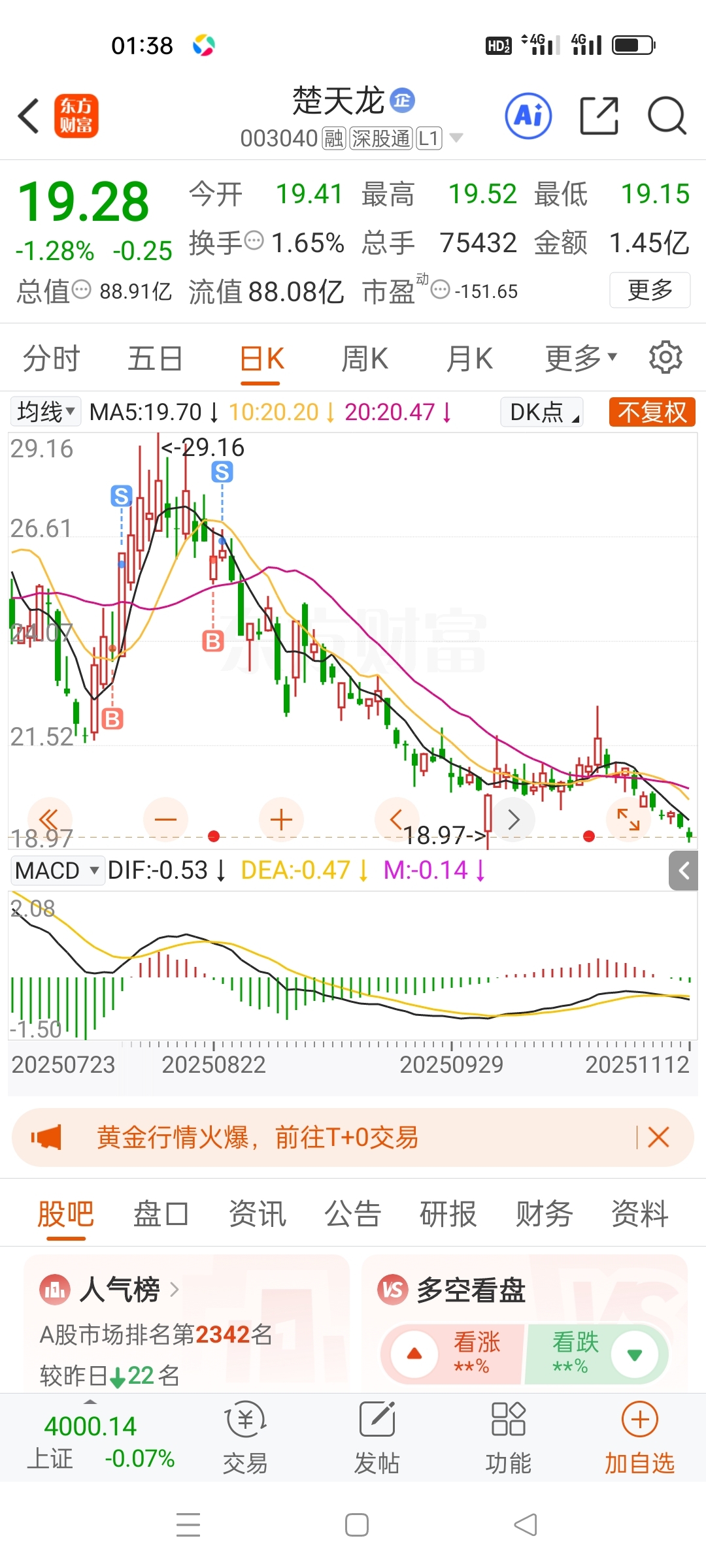Jump to earliest with double-left chart arrow
The width and height of the screenshot is (706, 1568).
50,819
